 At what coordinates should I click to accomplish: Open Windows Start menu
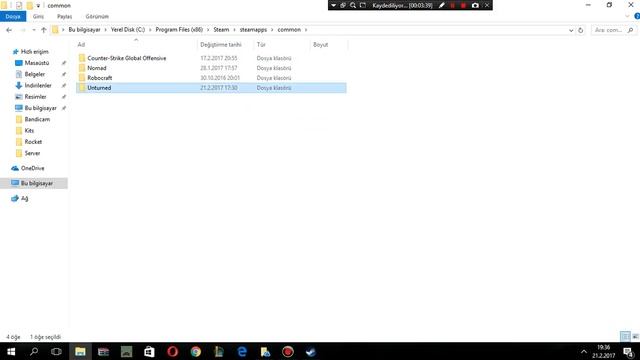coord(11,351)
